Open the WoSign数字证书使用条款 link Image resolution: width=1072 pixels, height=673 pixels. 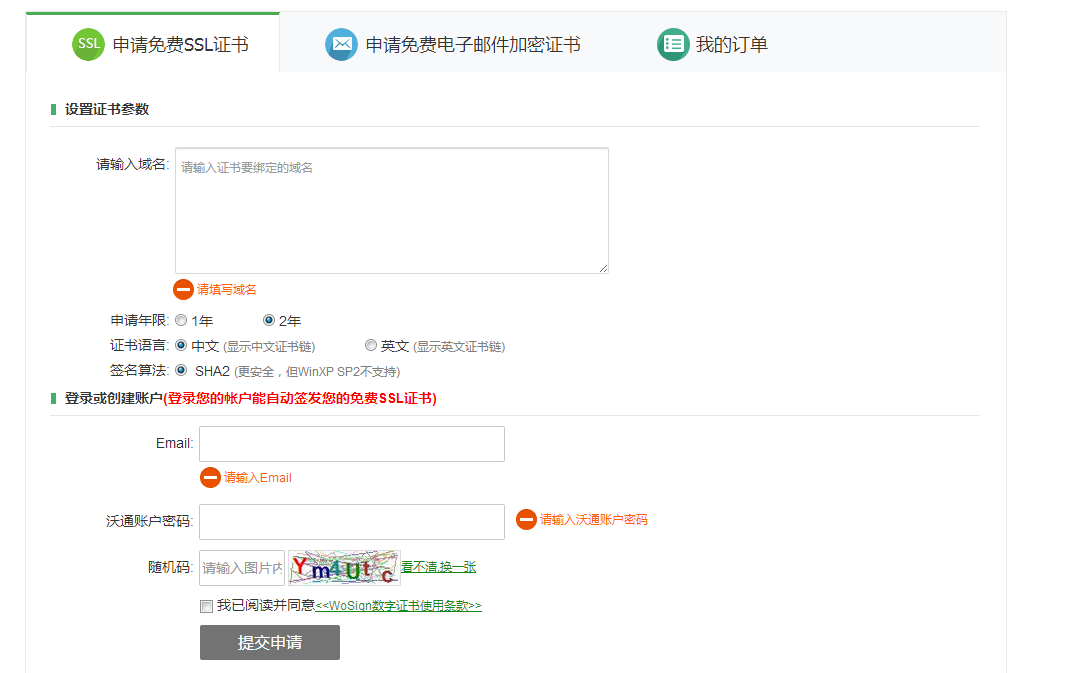coord(398,606)
